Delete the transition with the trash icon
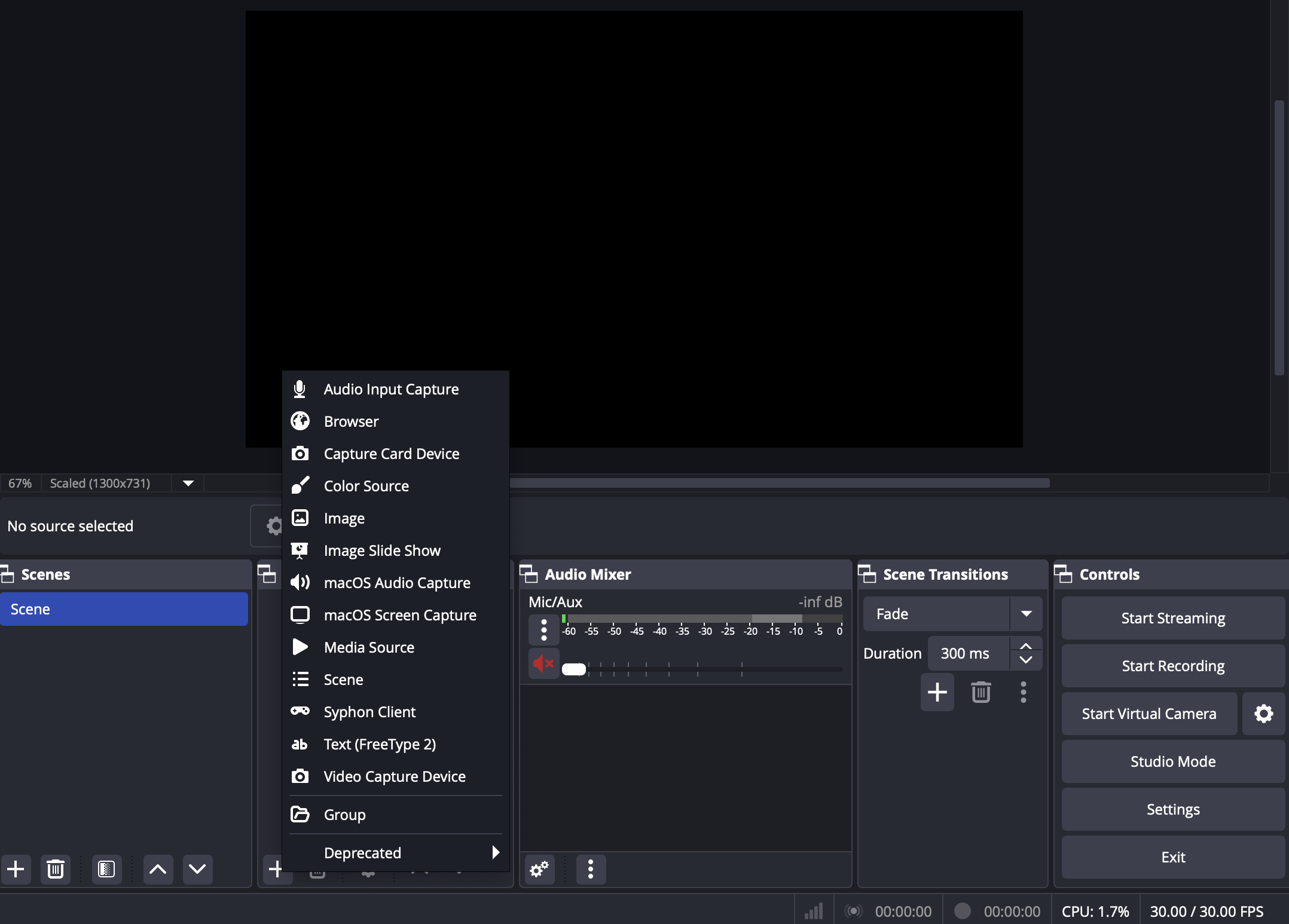 tap(981, 692)
